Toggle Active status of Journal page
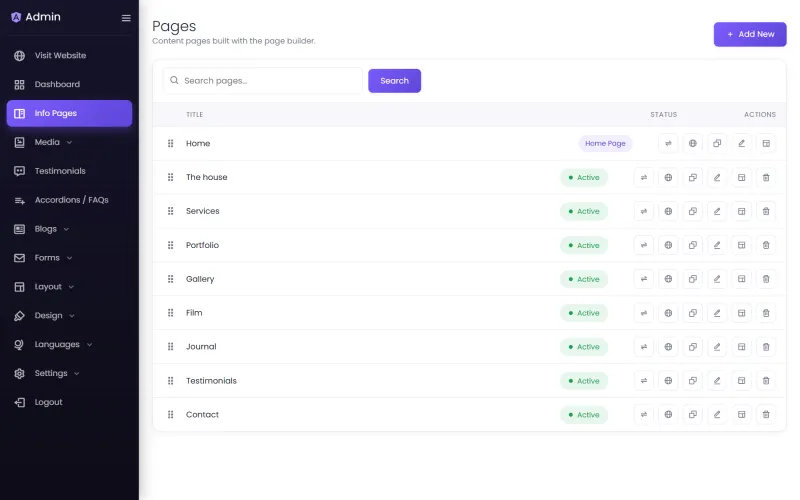Image resolution: width=800 pixels, height=500 pixels. coord(584,347)
